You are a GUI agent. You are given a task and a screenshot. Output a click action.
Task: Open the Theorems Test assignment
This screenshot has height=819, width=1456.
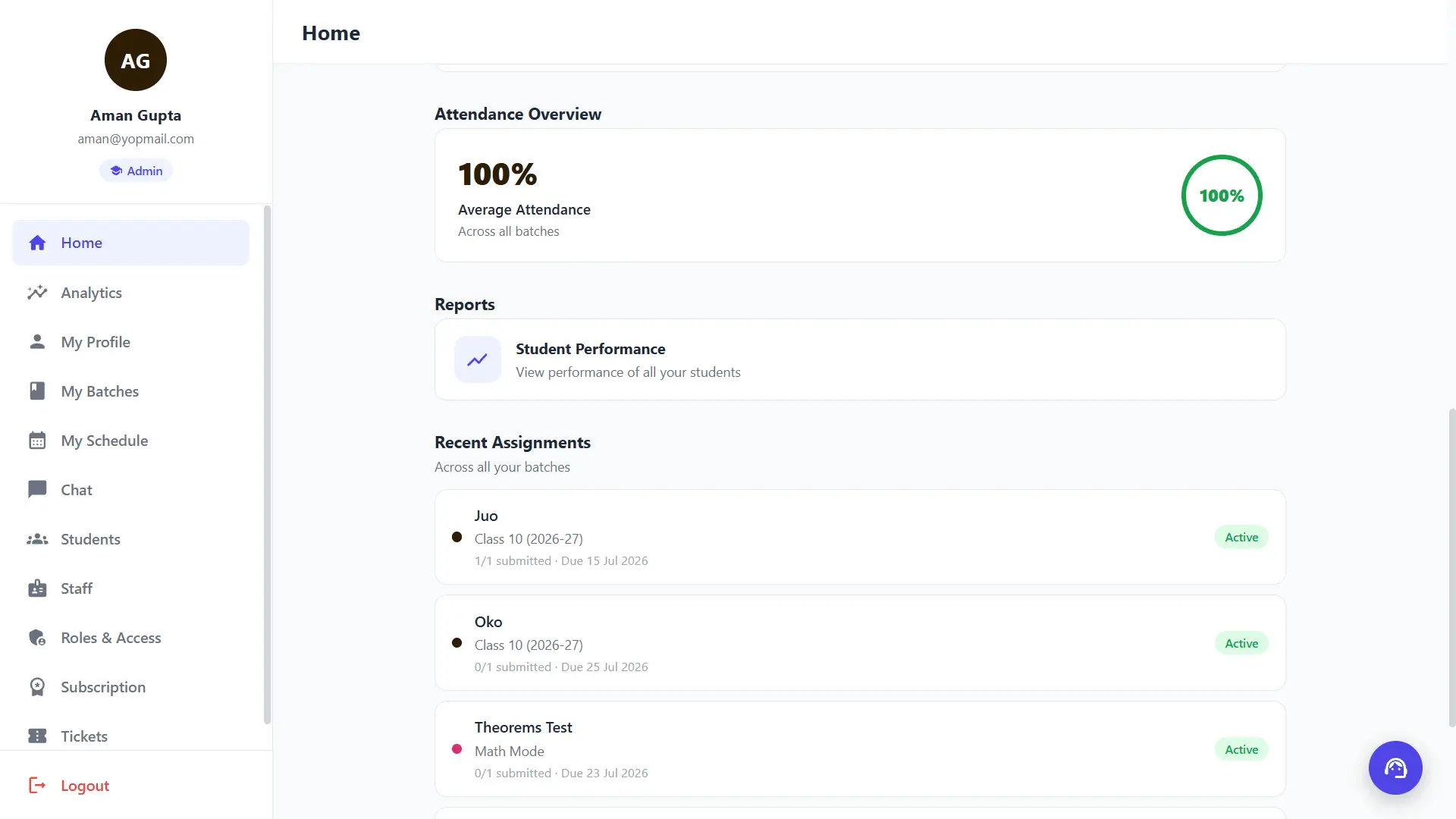(860, 749)
